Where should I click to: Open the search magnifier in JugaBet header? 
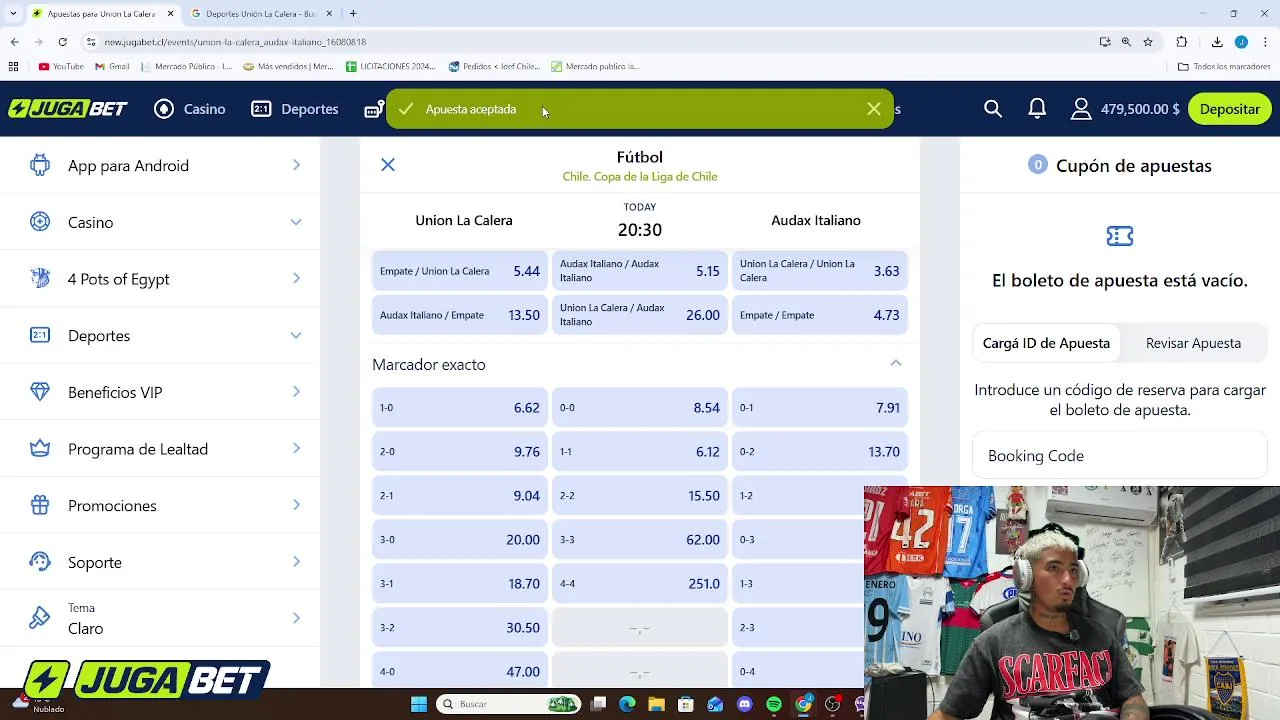[x=993, y=109]
